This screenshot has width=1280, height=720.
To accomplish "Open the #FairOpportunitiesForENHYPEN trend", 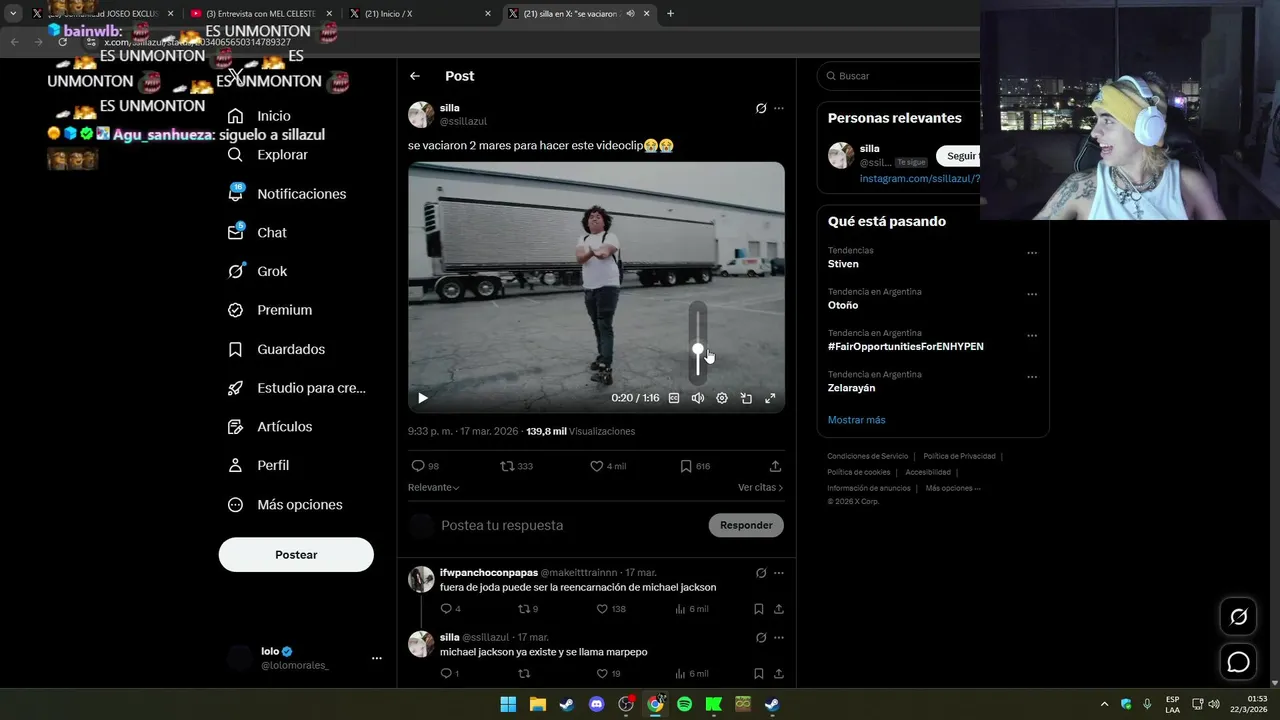I will pos(905,346).
